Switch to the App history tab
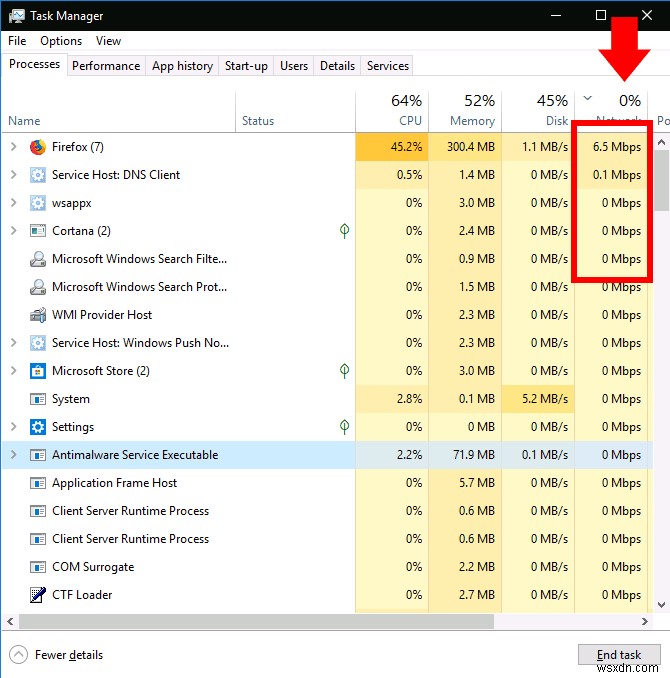The image size is (670, 678). click(x=182, y=66)
